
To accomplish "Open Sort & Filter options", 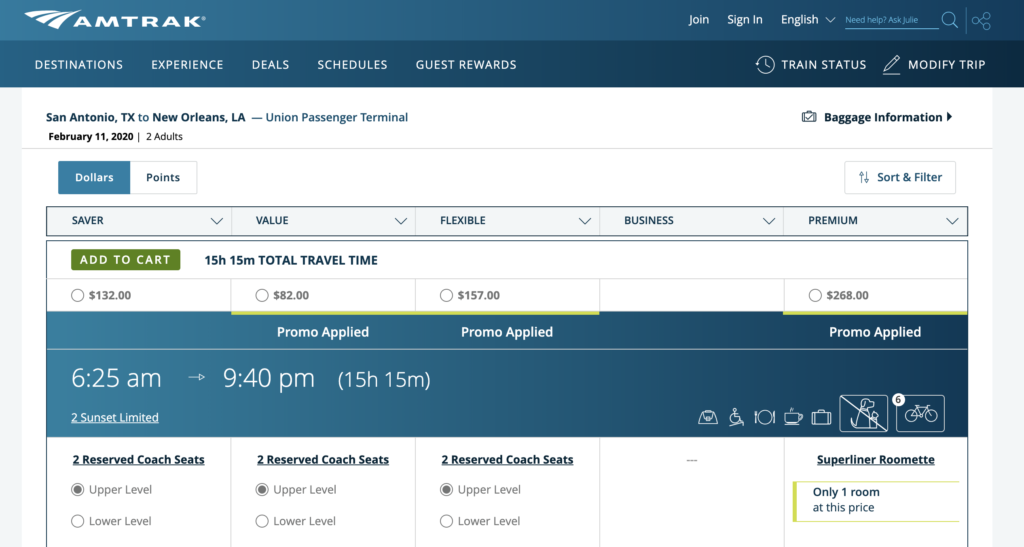I will (900, 178).
